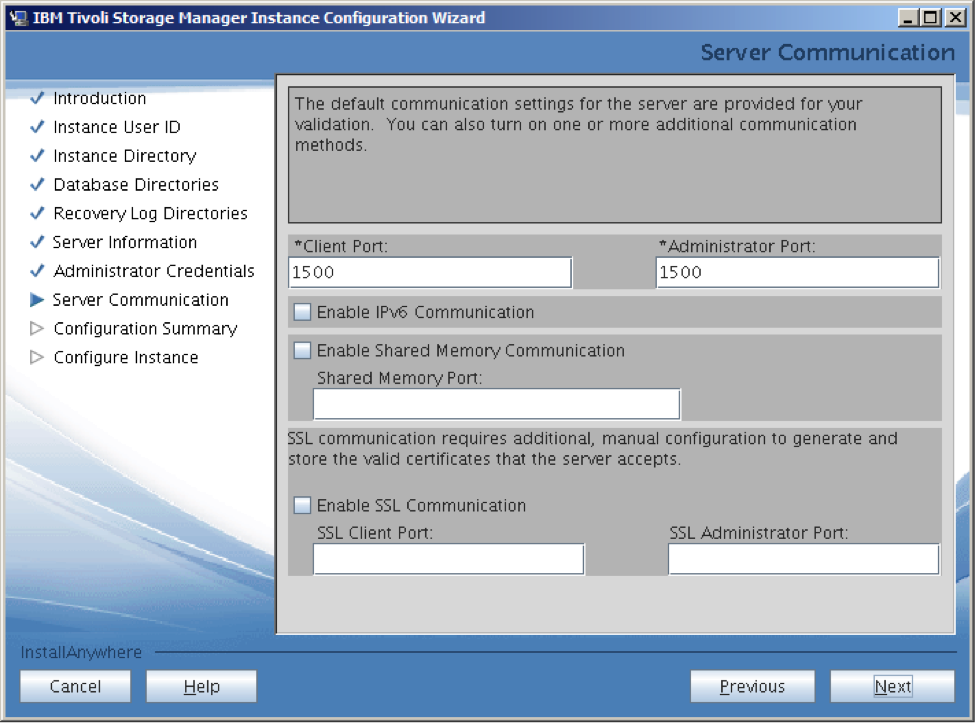Click the wizard title bar application icon
Image resolution: width=975 pixels, height=723 pixels.
[19, 17]
